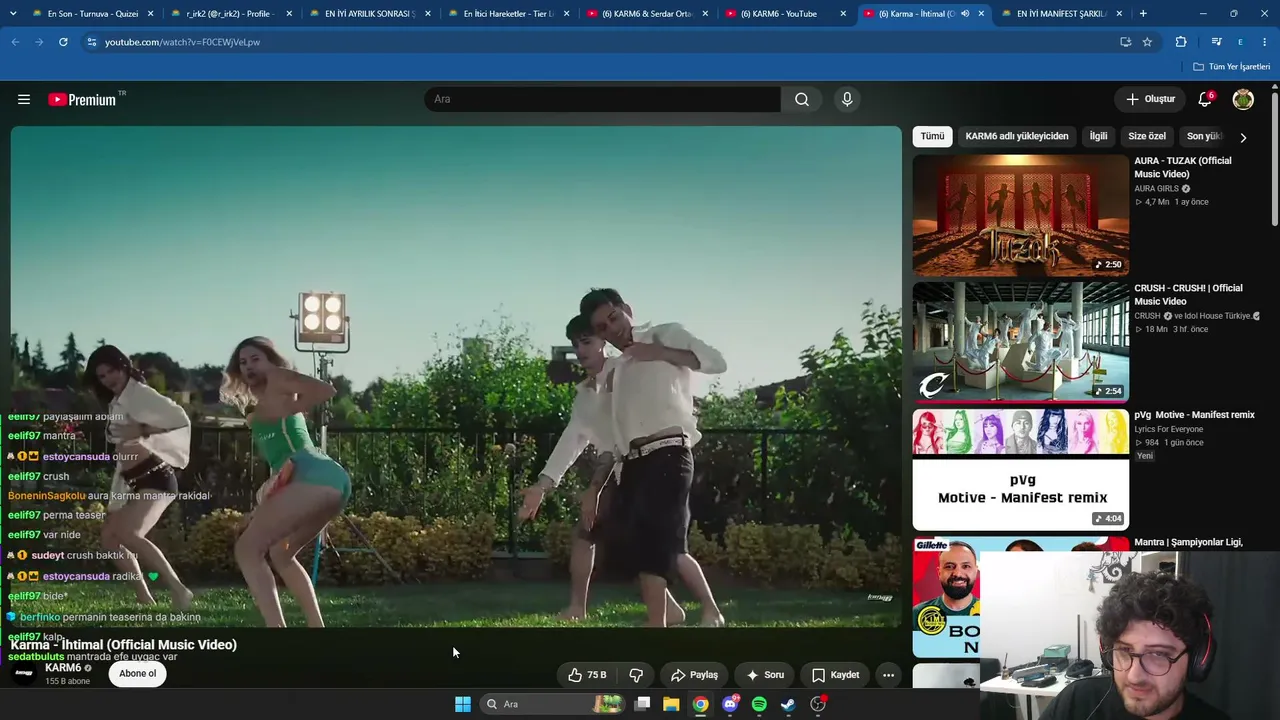The height and width of the screenshot is (720, 1280).
Task: Open File Explorer from taskbar
Action: [671, 704]
